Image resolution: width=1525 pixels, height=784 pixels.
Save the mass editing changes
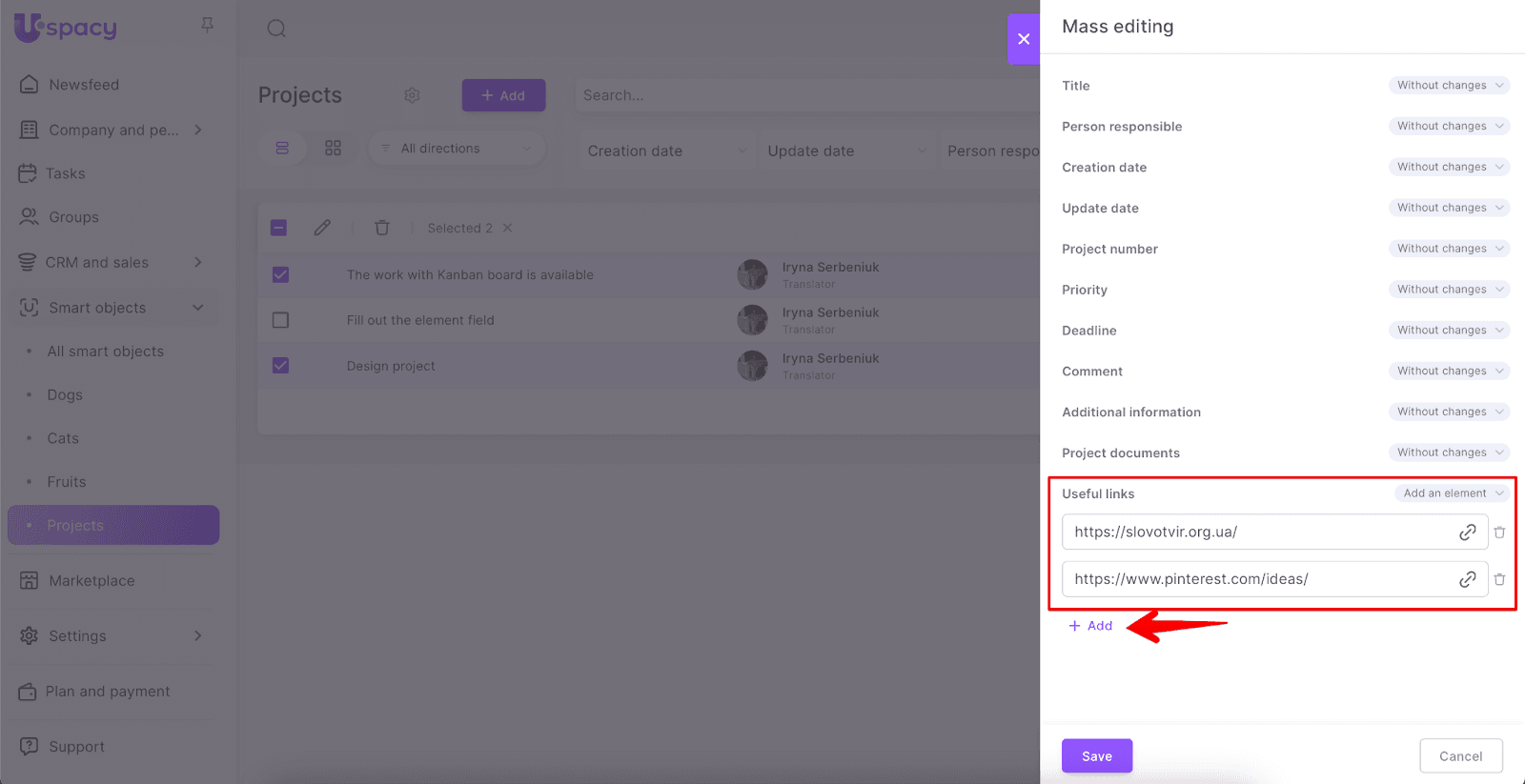pos(1096,756)
